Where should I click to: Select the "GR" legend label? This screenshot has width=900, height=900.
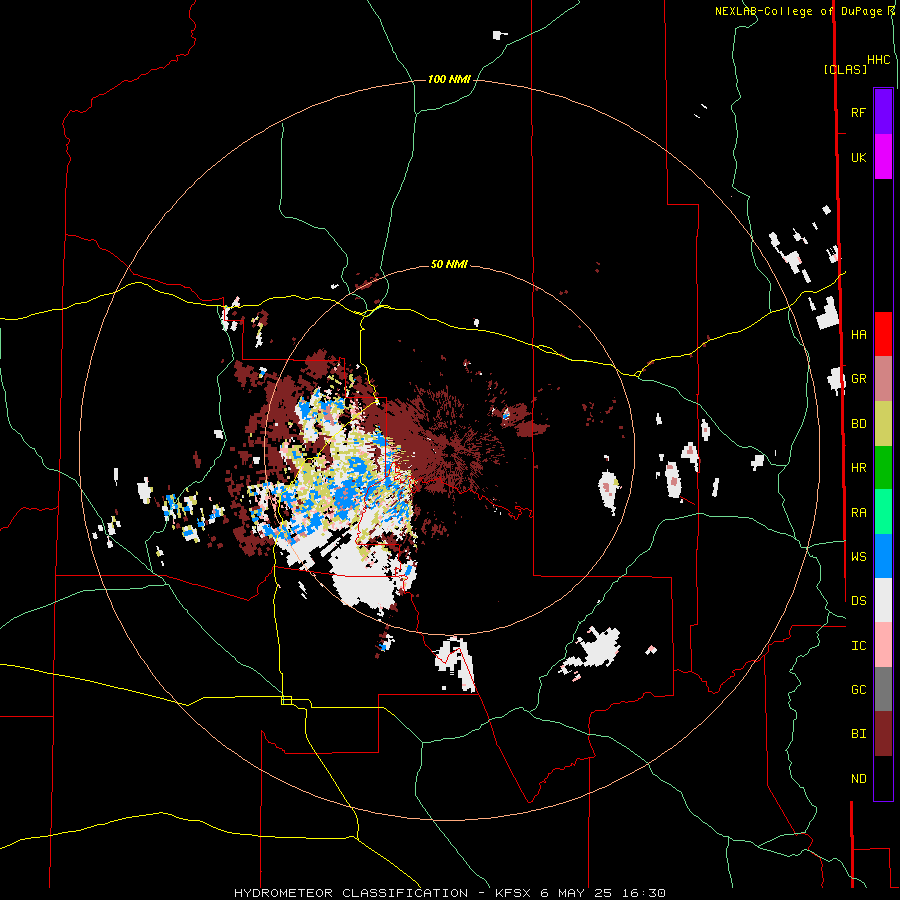(858, 379)
